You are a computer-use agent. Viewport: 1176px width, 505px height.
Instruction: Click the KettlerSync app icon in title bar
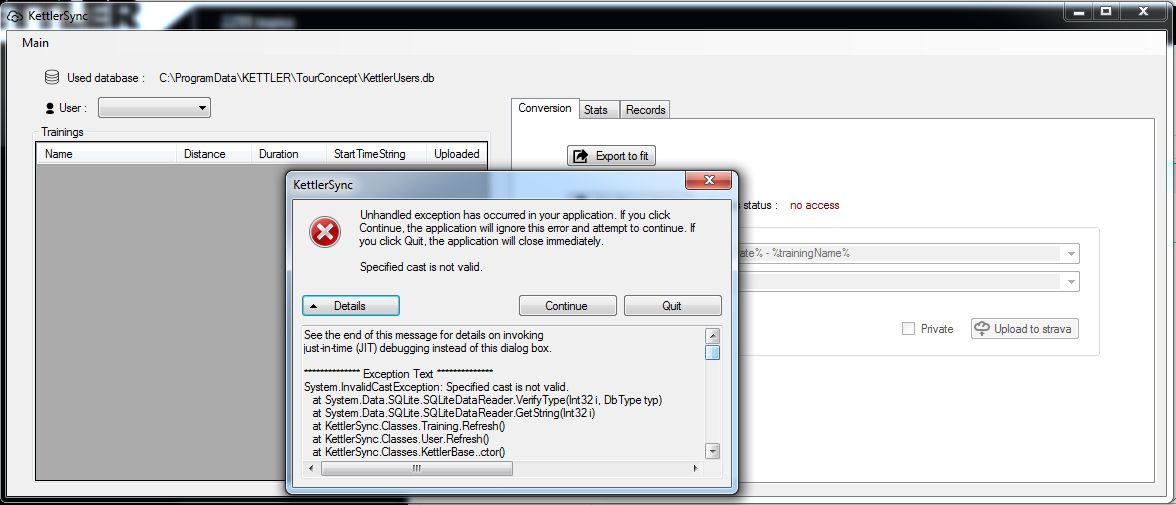click(14, 16)
